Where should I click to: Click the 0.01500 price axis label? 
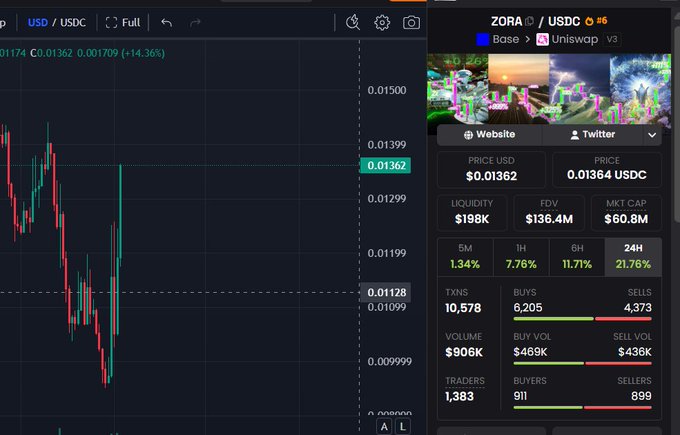coord(387,90)
